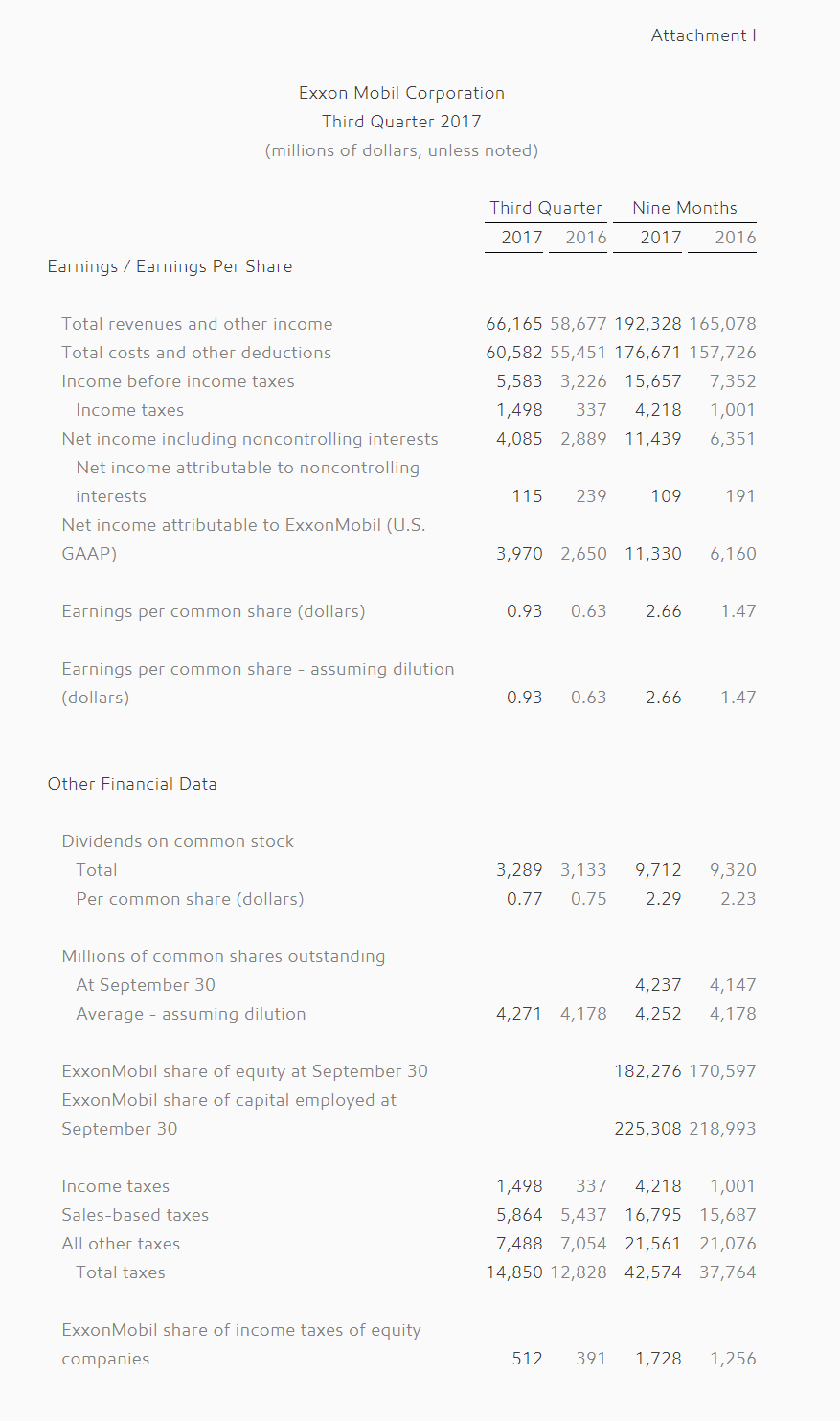Click the 11,330 net income value
840x1421 pixels.
[x=653, y=554]
